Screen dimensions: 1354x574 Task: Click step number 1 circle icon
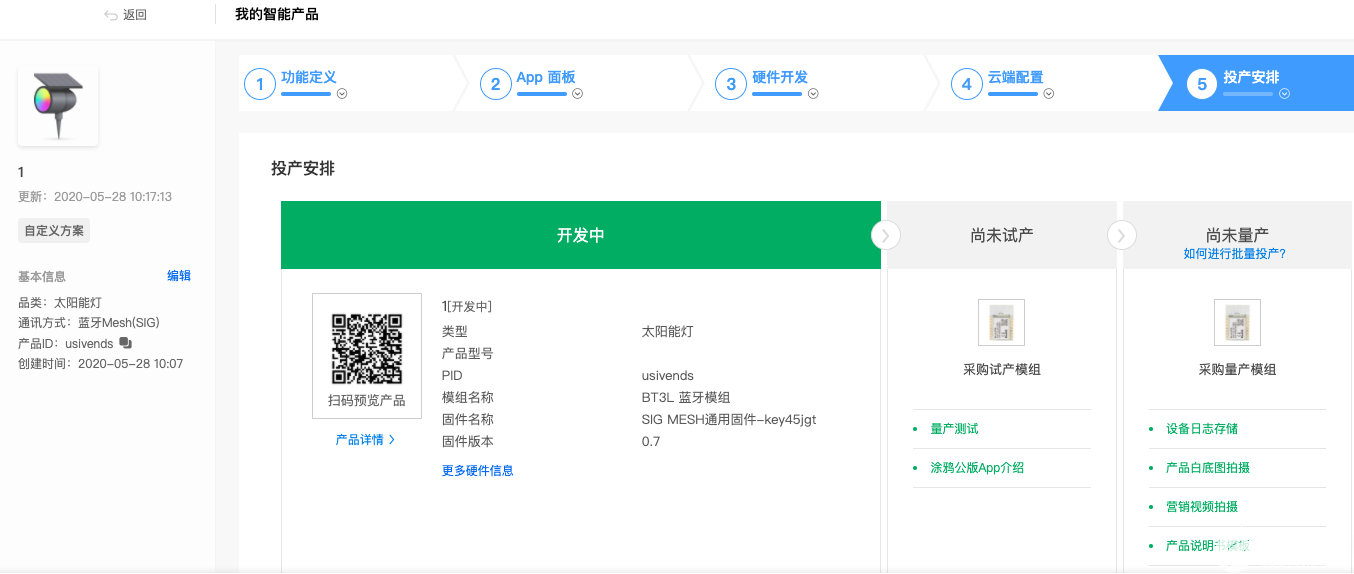point(260,84)
